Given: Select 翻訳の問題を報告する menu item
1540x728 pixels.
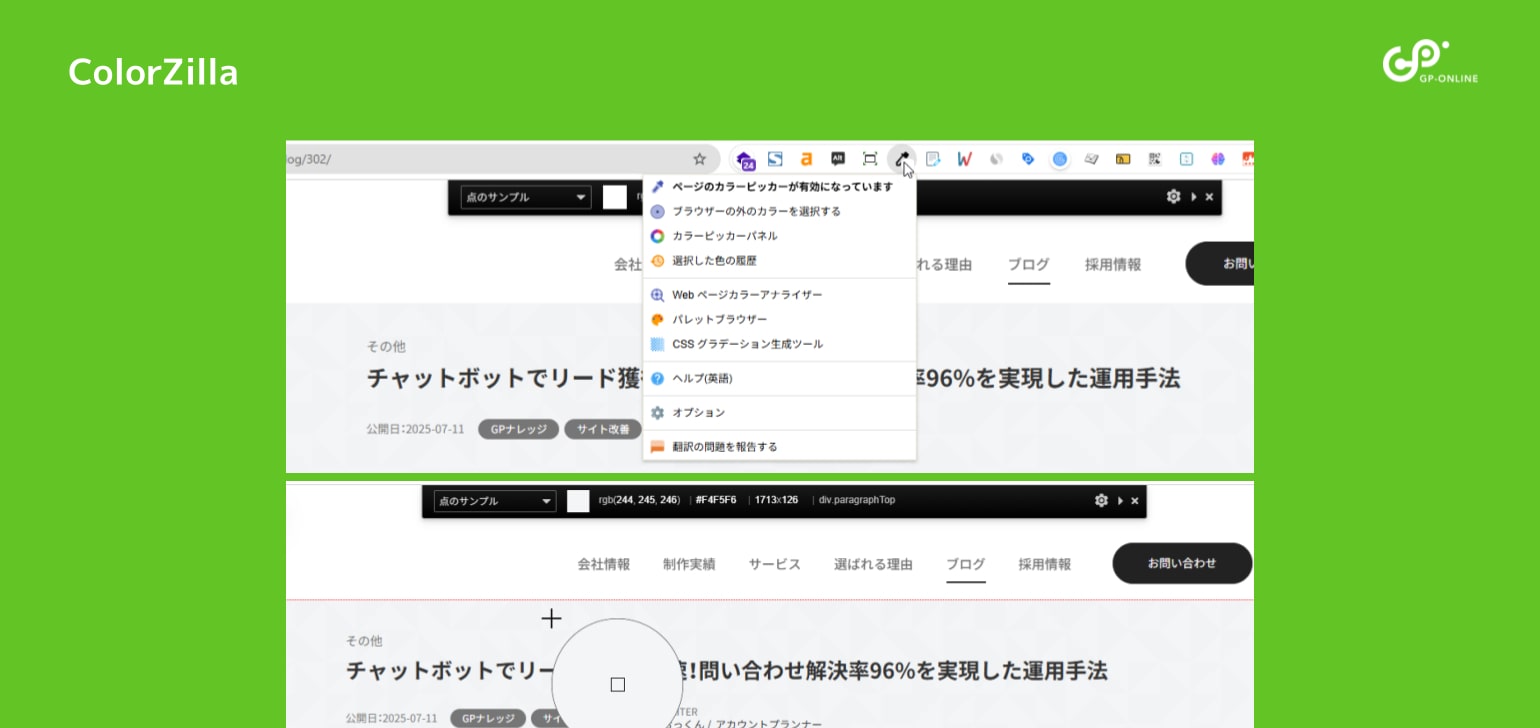Looking at the screenshot, I should [779, 446].
